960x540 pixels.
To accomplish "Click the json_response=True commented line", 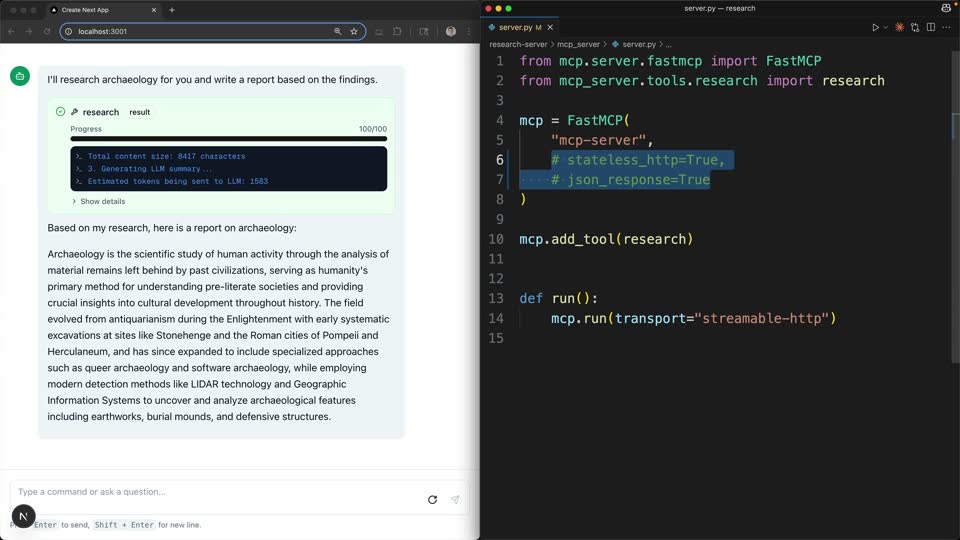I will tap(631, 179).
